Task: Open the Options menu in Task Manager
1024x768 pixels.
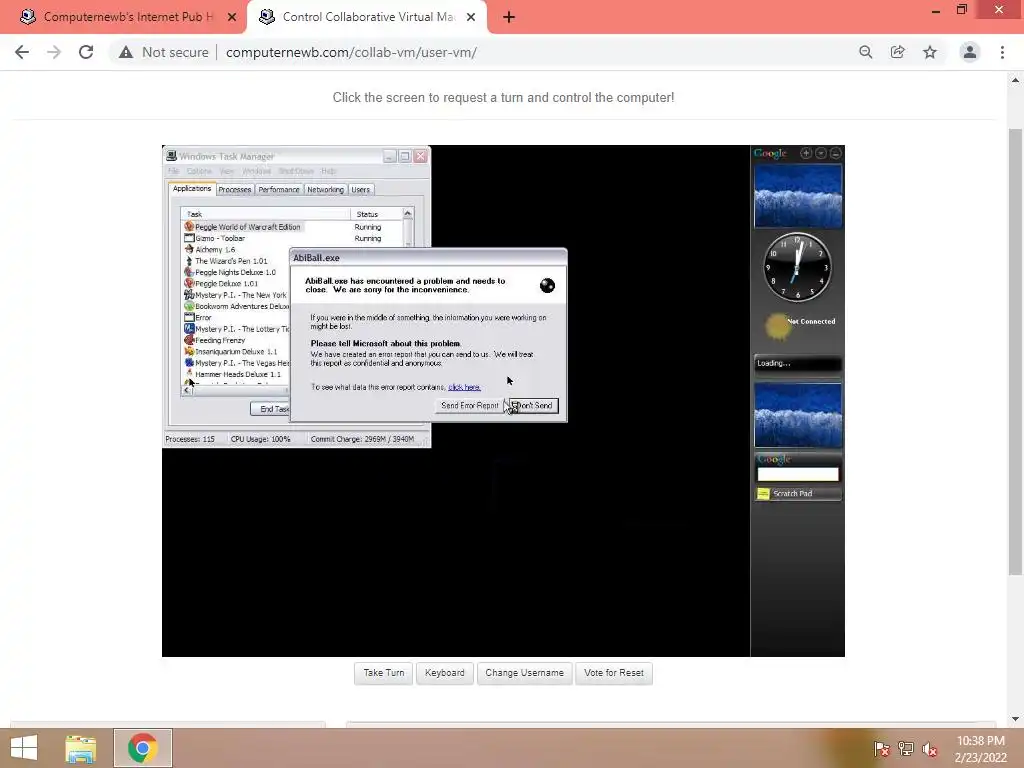Action: tap(199, 171)
